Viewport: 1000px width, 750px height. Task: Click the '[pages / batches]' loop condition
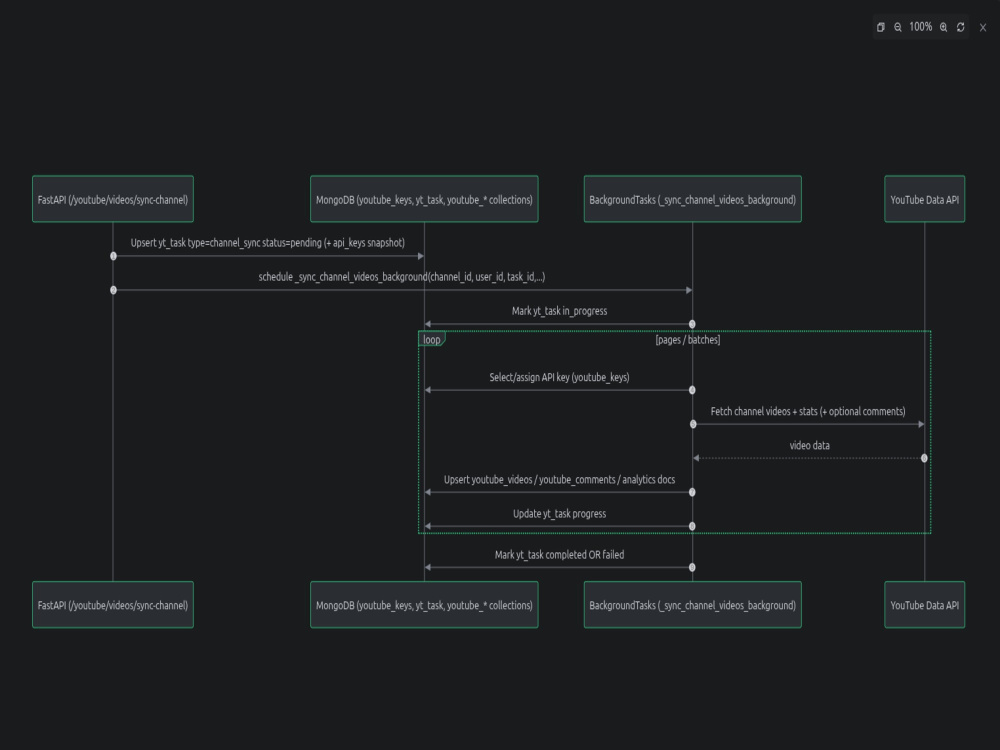tap(688, 340)
